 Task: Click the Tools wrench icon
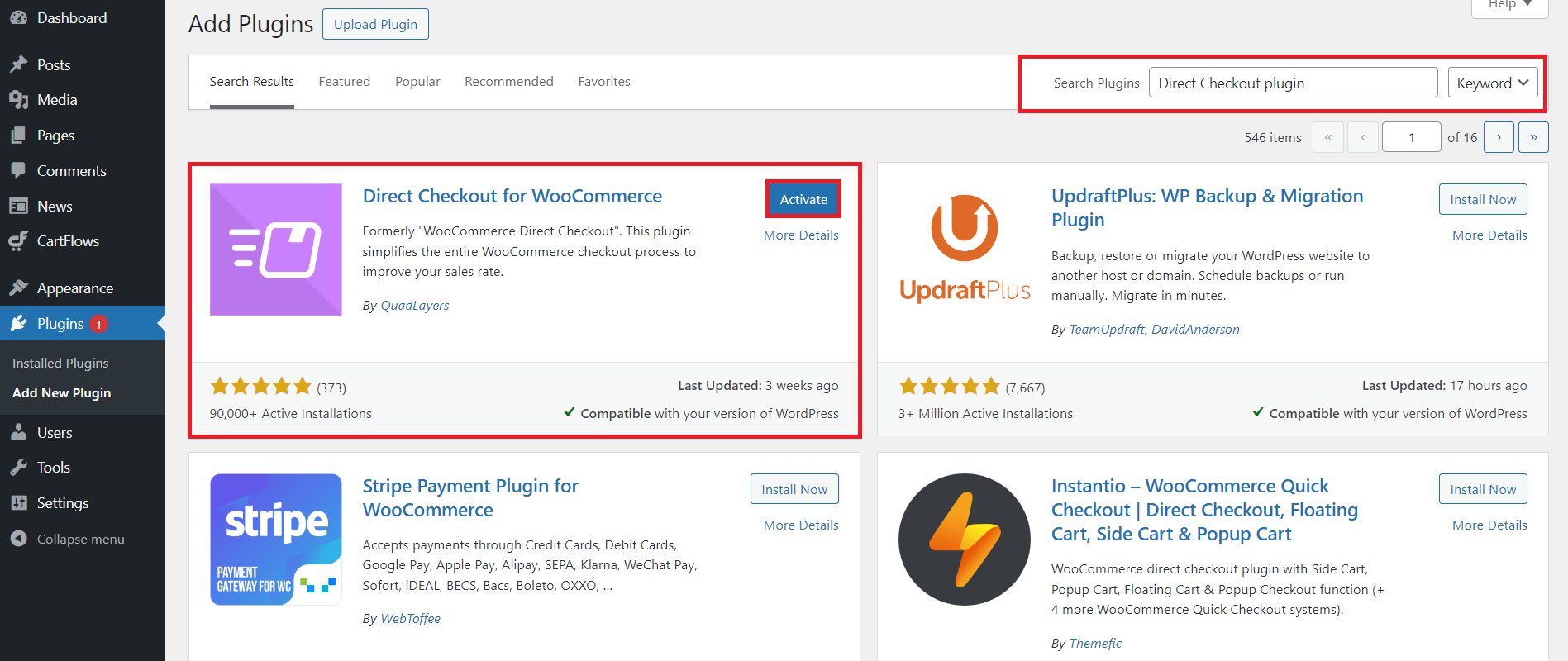[x=18, y=468]
